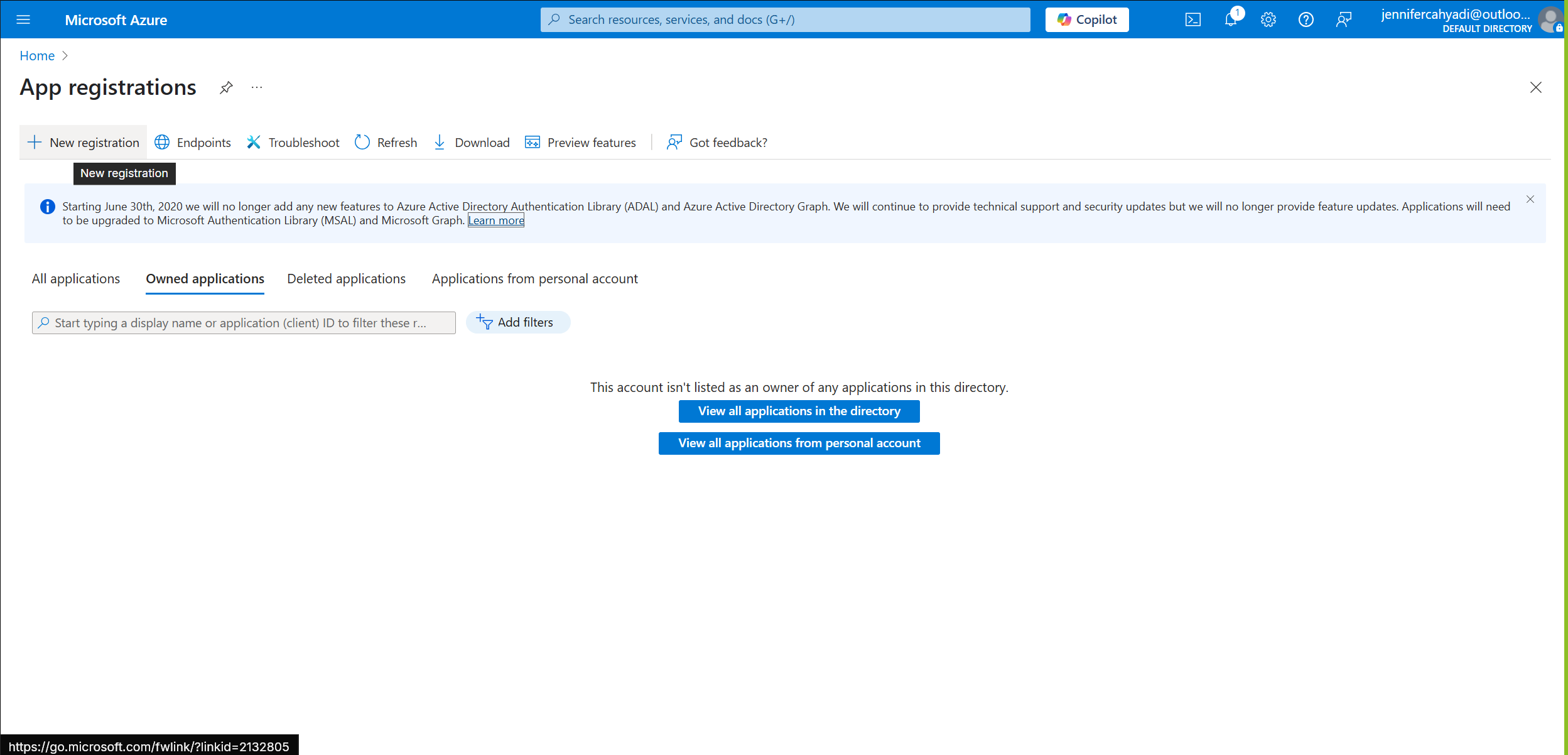Go to Home breadcrumb

click(37, 56)
